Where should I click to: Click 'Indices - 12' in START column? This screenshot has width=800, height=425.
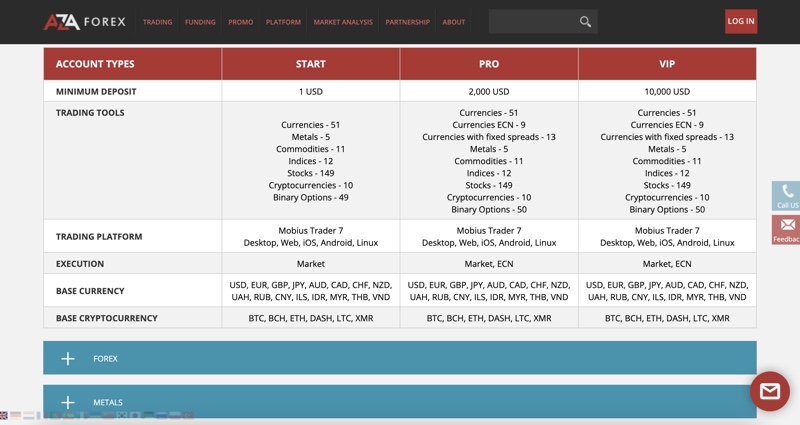pos(311,161)
